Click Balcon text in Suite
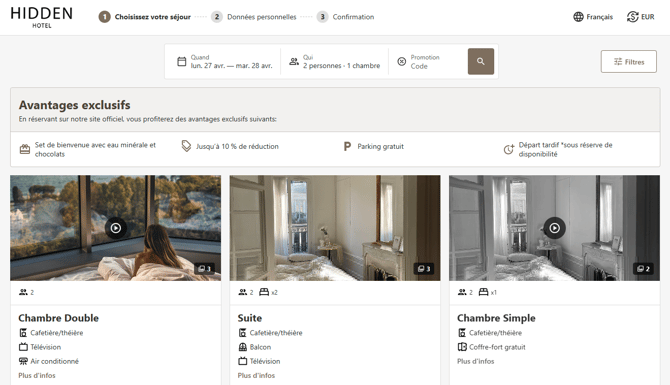The width and height of the screenshot is (670, 385). [261, 347]
